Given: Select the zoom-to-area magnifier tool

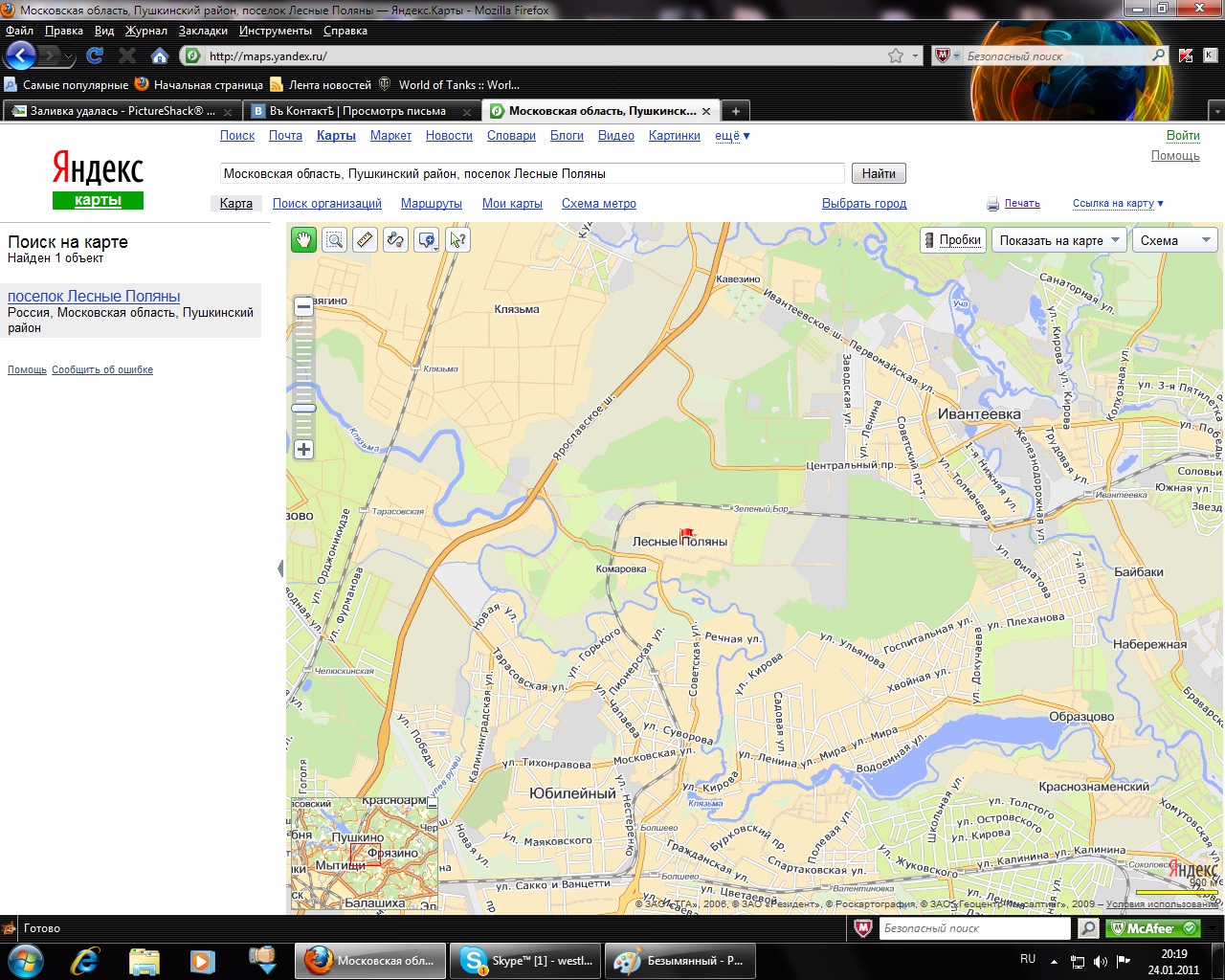Looking at the screenshot, I should 334,239.
